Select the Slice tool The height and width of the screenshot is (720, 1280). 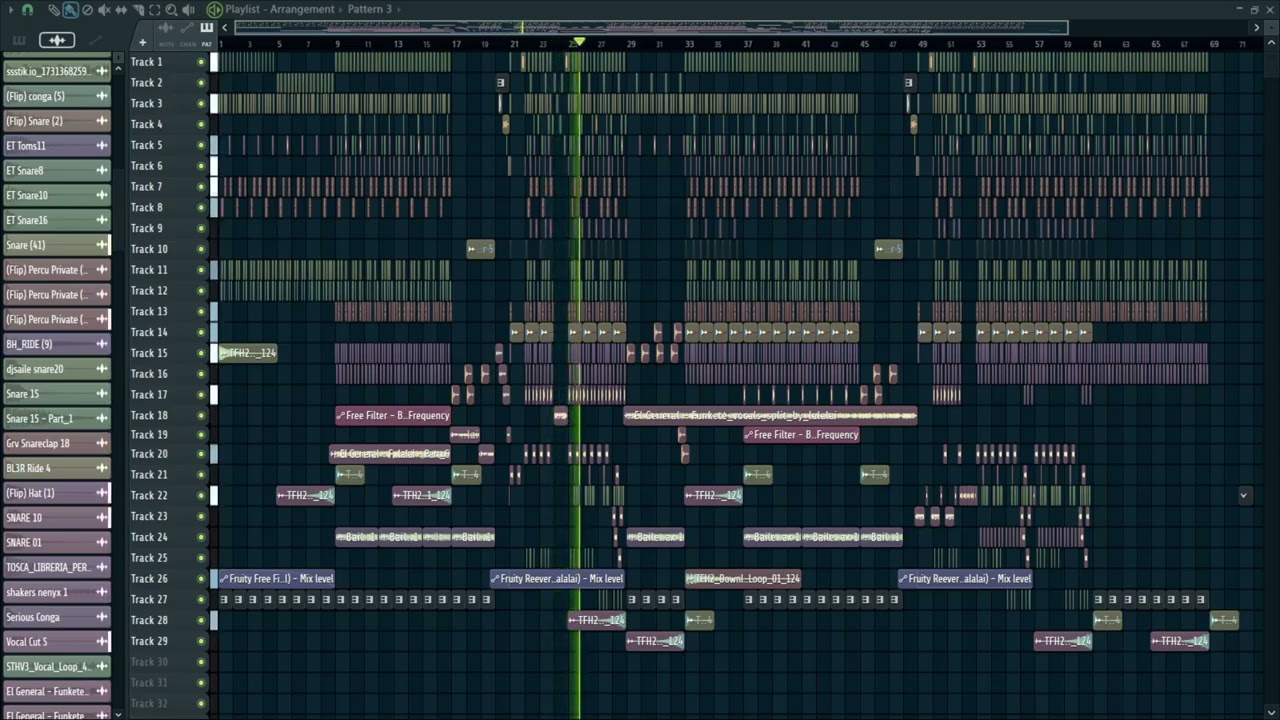pyautogui.click(x=139, y=9)
